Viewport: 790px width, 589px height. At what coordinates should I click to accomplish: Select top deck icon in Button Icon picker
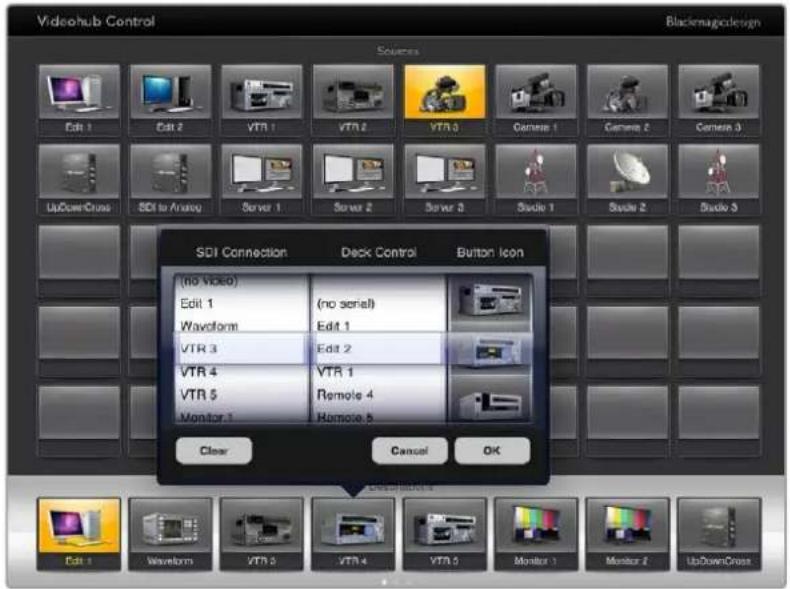click(490, 299)
